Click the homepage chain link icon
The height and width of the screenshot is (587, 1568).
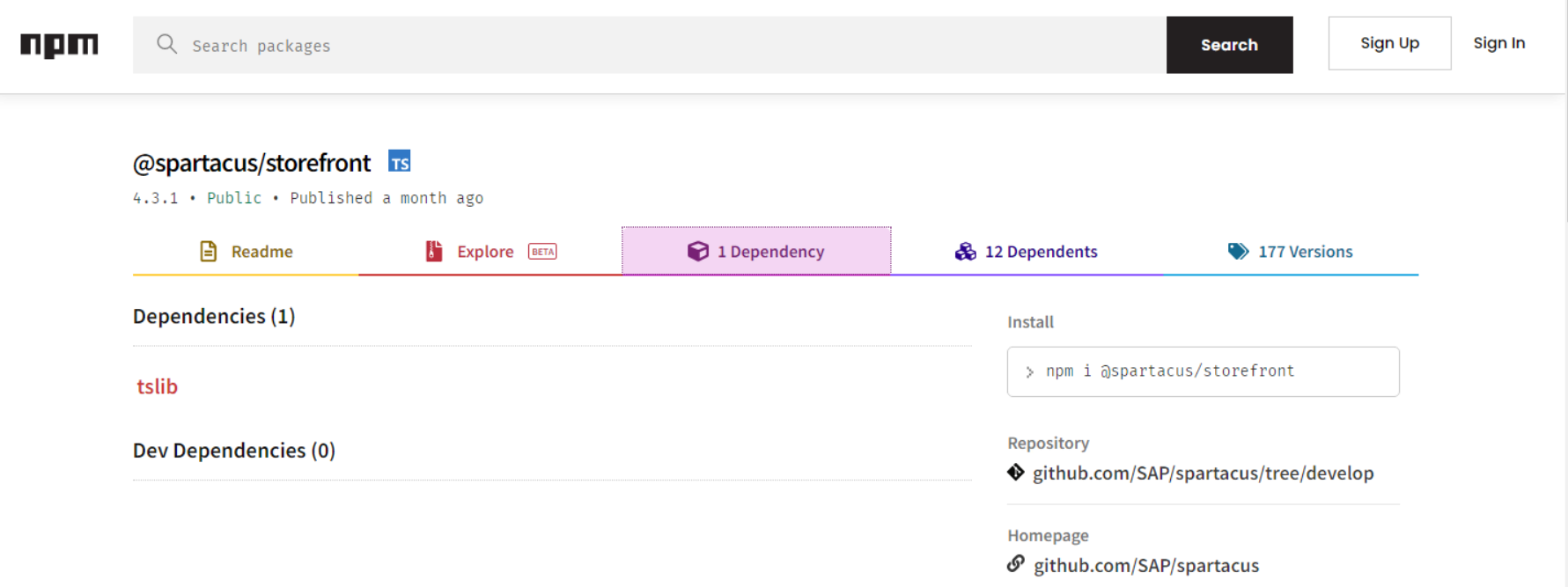click(1016, 564)
